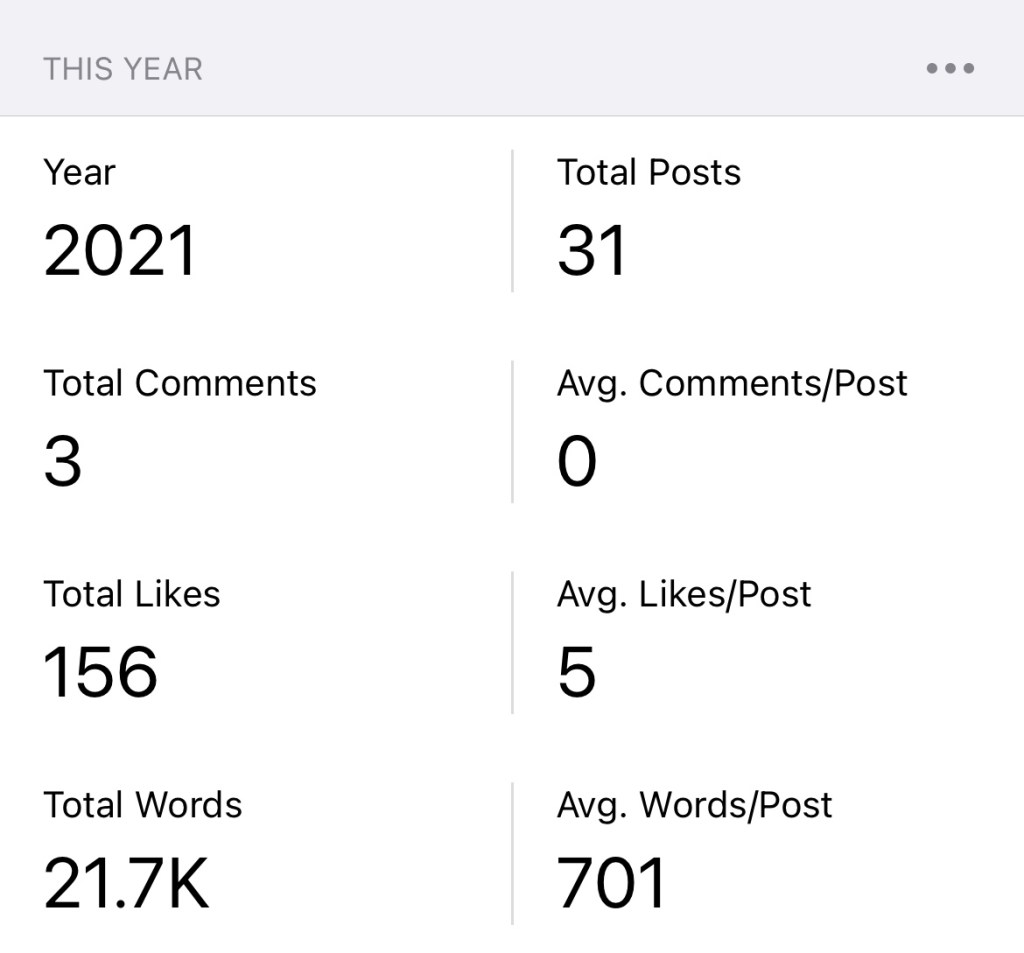Tap the Avg. Words/Post value 701
Image resolution: width=1024 pixels, height=953 pixels.
611,883
